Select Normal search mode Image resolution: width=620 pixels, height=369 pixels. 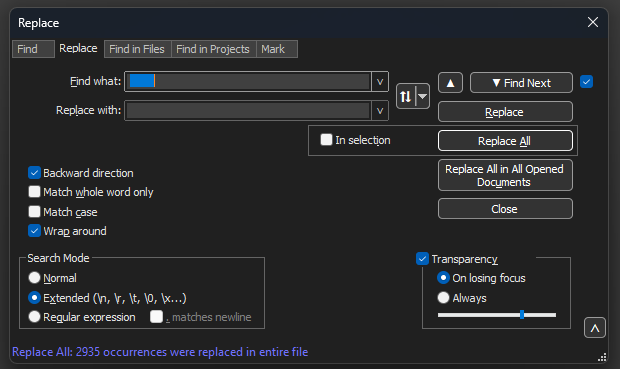[34, 278]
